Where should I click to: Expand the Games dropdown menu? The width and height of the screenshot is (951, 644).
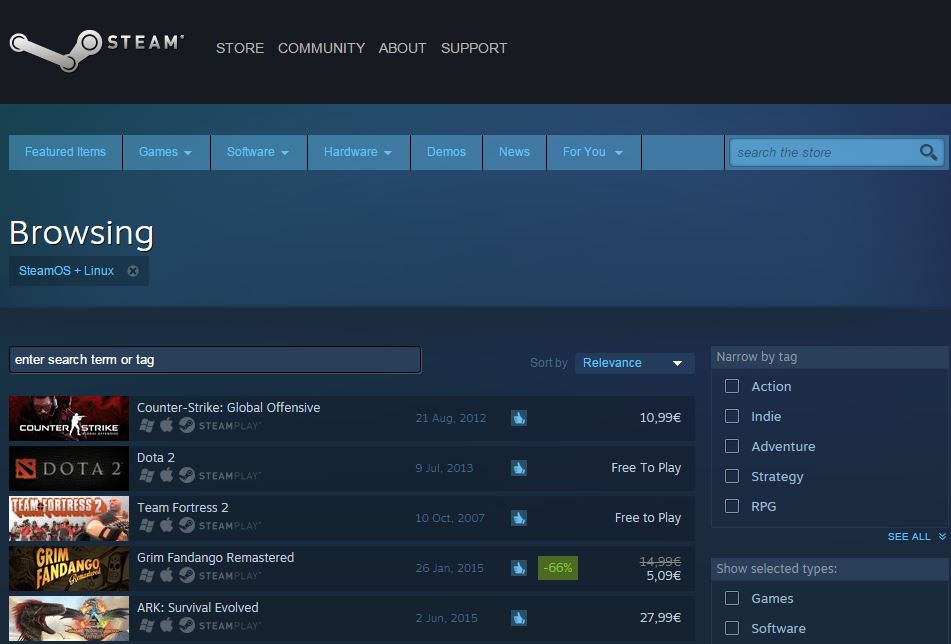point(165,152)
